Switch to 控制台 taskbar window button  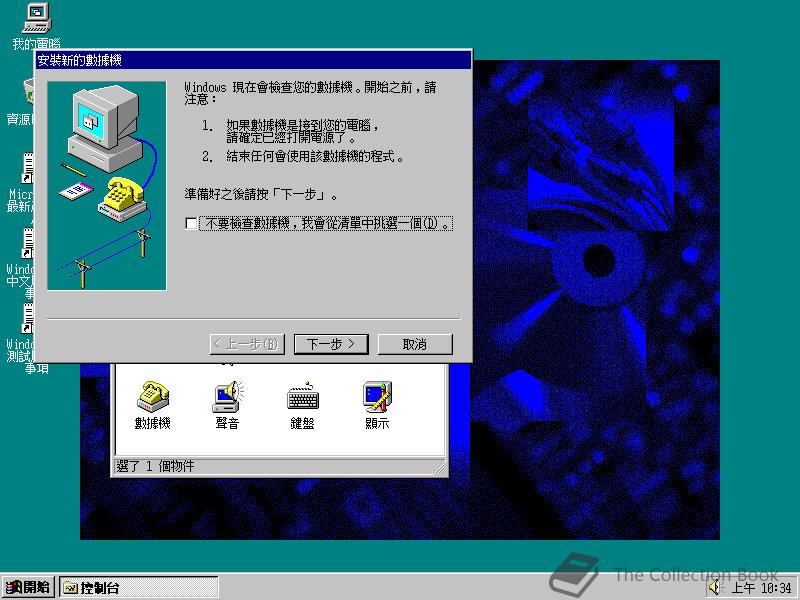pos(139,587)
